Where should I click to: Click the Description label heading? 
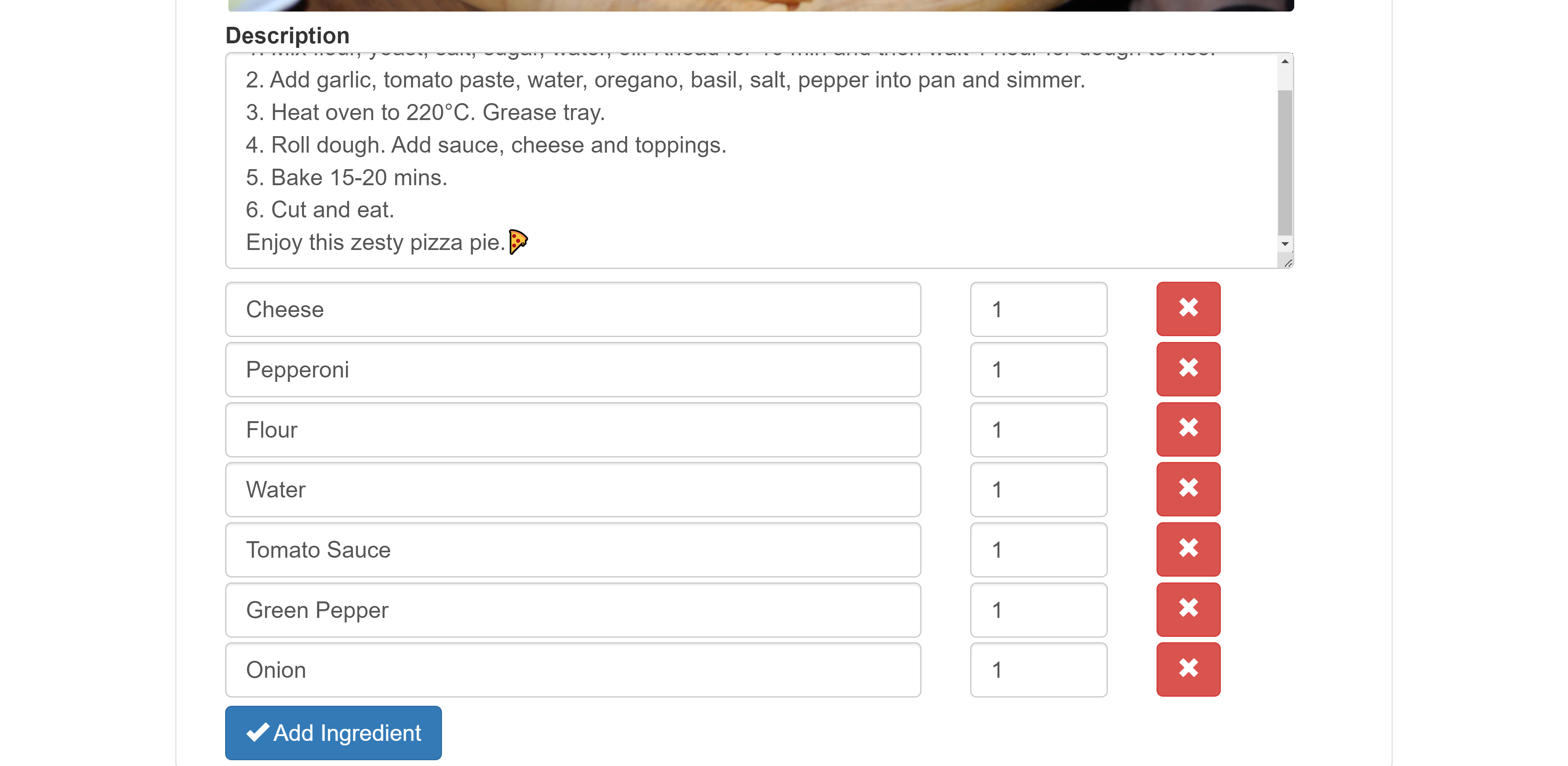coord(287,35)
